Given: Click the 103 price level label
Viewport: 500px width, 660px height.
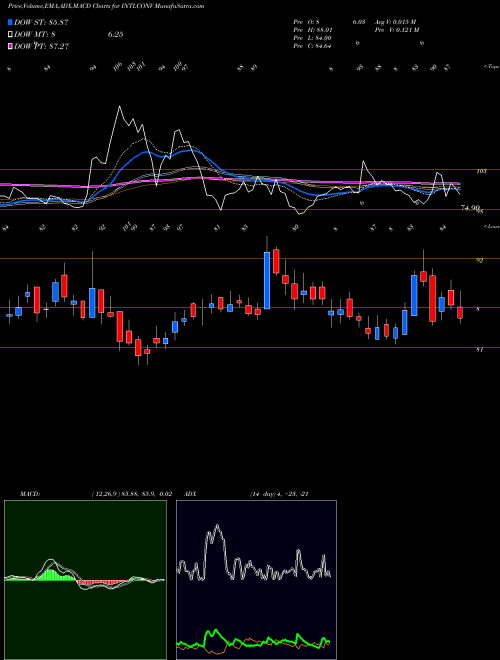Looking at the screenshot, I should pos(481,171).
